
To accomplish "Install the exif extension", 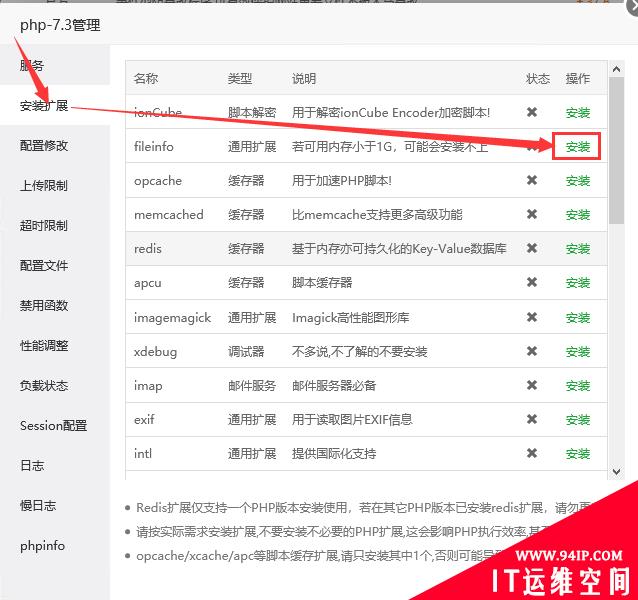I will (x=578, y=419).
